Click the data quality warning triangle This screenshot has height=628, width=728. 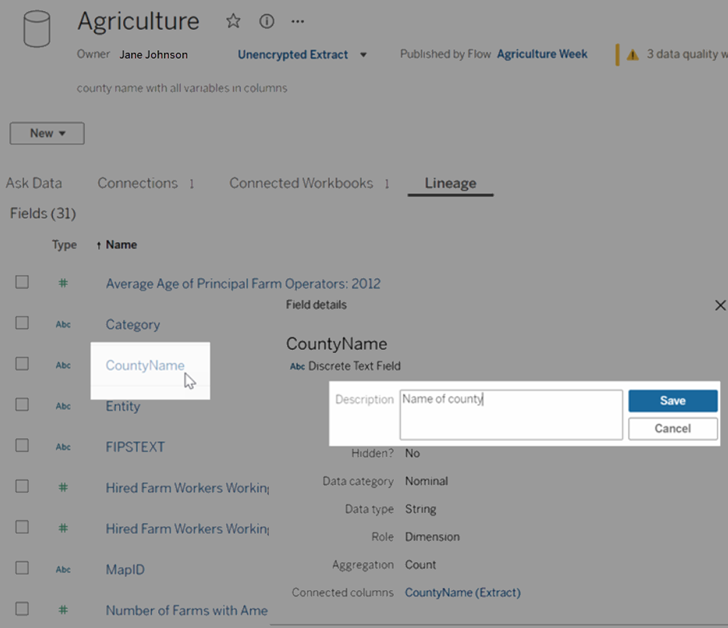632,55
